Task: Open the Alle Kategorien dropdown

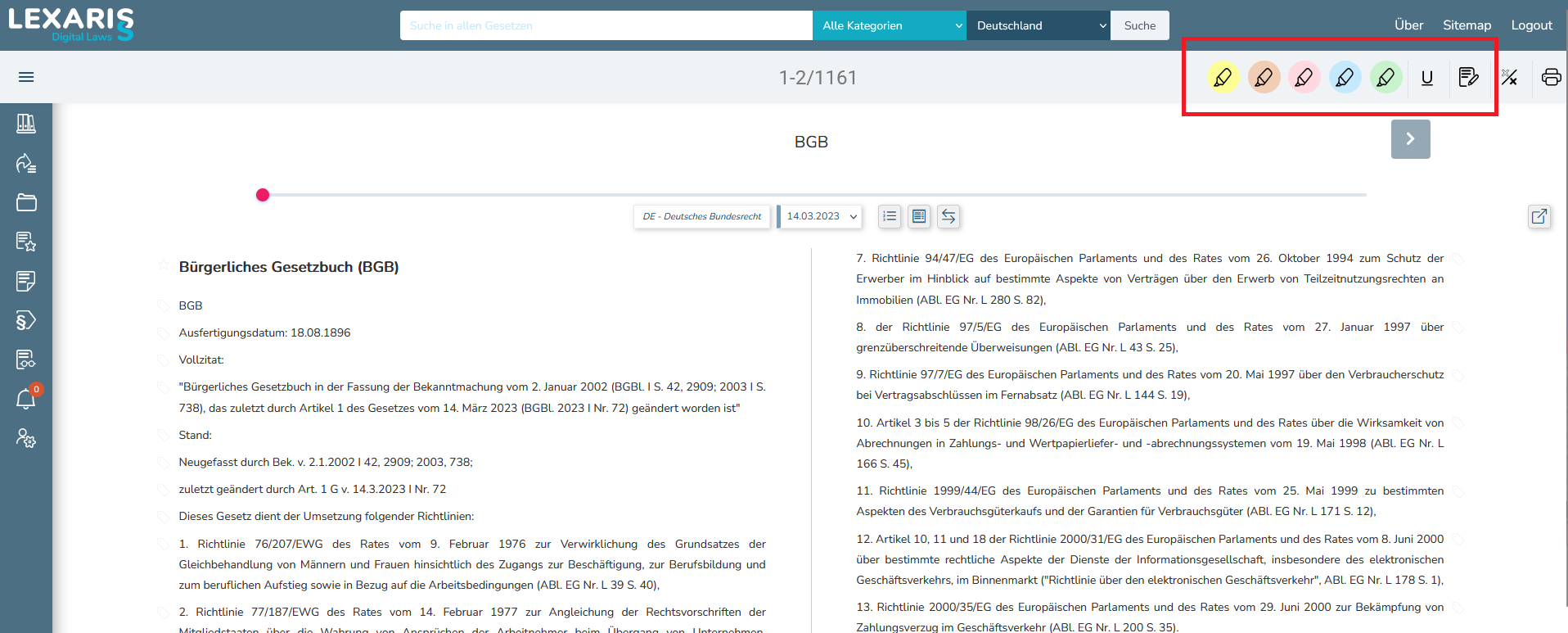Action: (890, 25)
